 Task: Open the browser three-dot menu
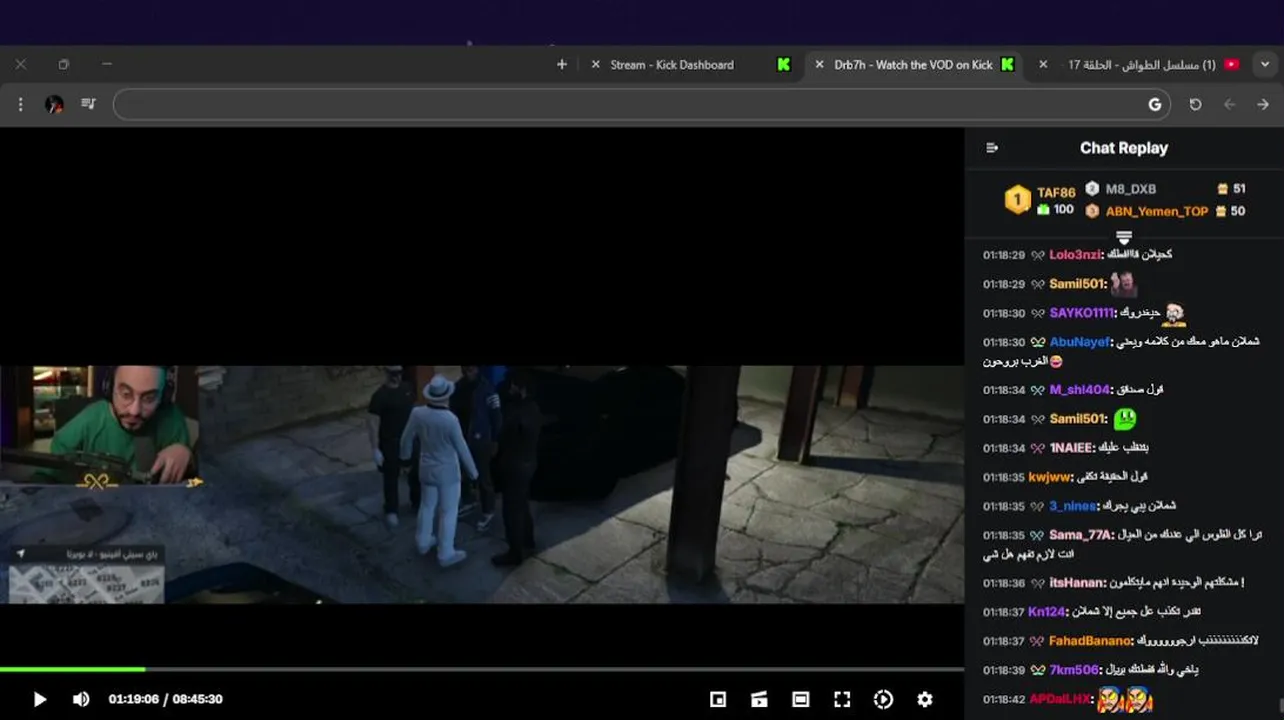[x=20, y=104]
